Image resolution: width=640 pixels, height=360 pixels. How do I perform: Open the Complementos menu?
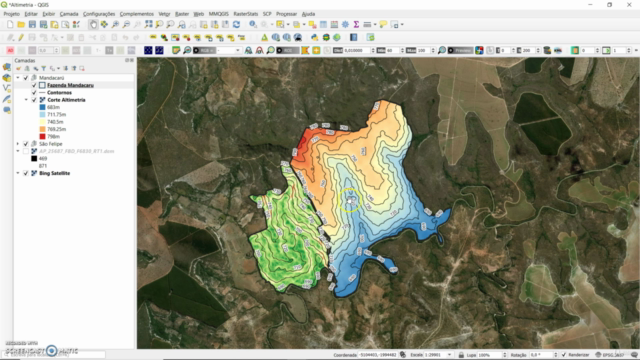pyautogui.click(x=137, y=14)
